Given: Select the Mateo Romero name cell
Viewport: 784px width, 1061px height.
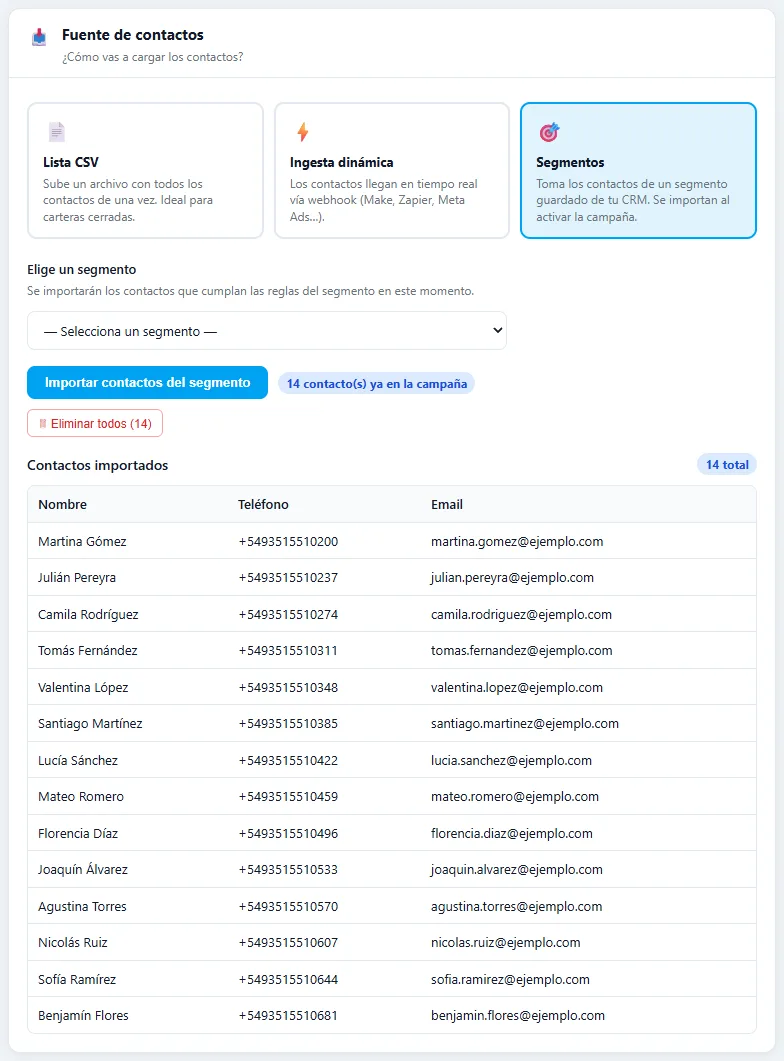Looking at the screenshot, I should [81, 797].
